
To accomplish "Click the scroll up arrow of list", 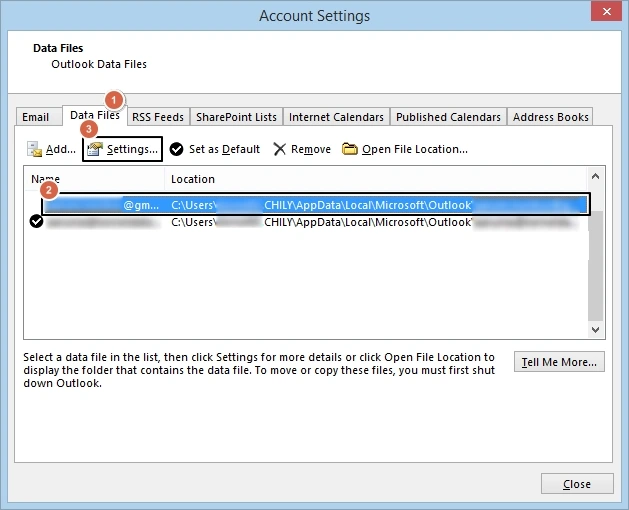I will pos(596,176).
